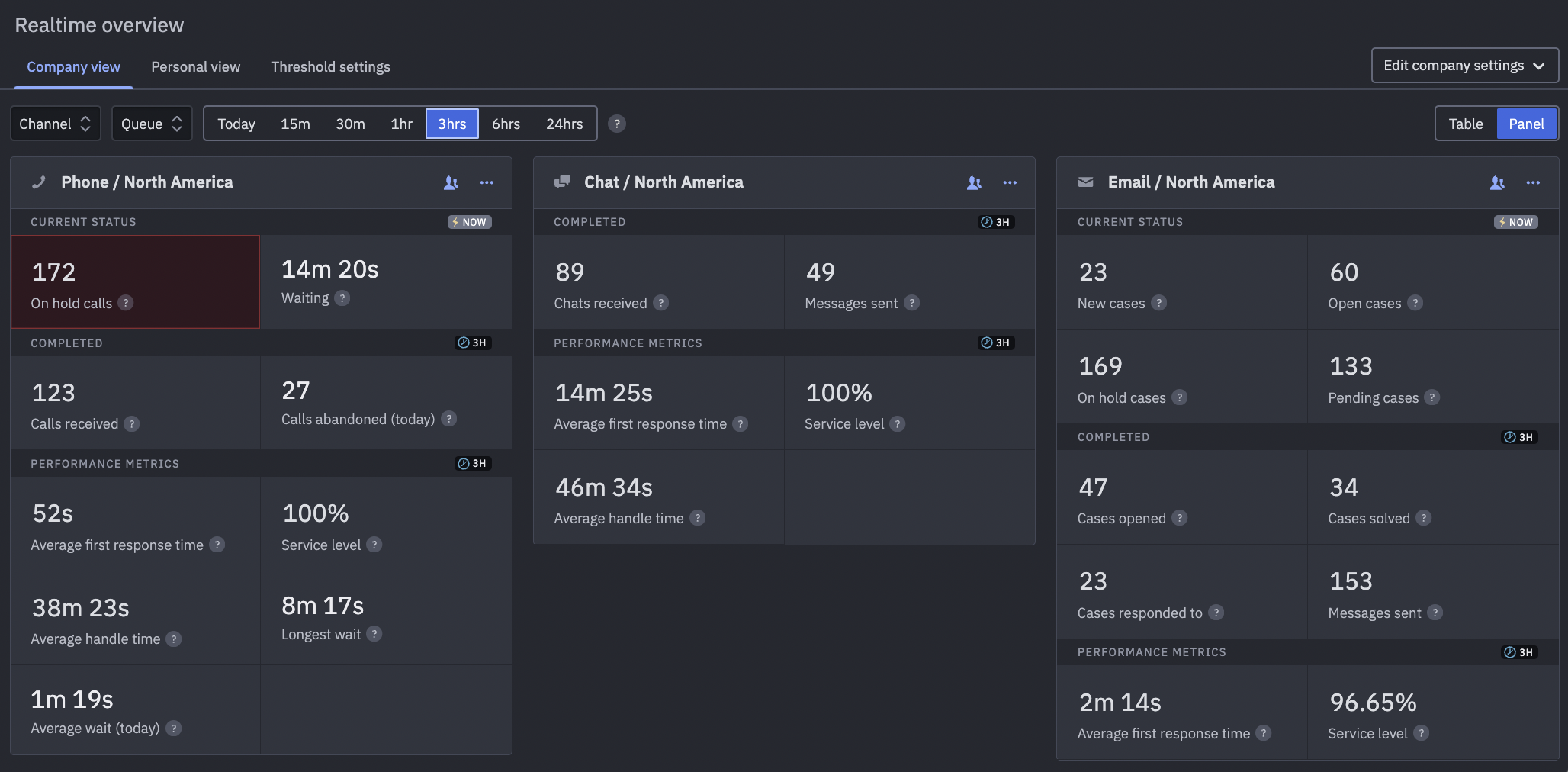Click the help tooltip next to Service level
Viewport: 1568px width, 772px height.
374,545
